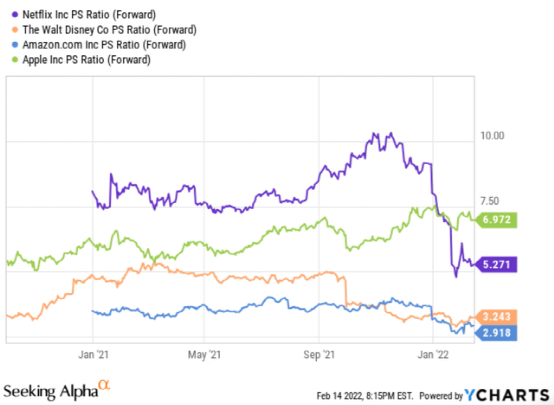Click the Sep '21 axis label
The height and width of the screenshot is (405, 554).
pos(319,354)
